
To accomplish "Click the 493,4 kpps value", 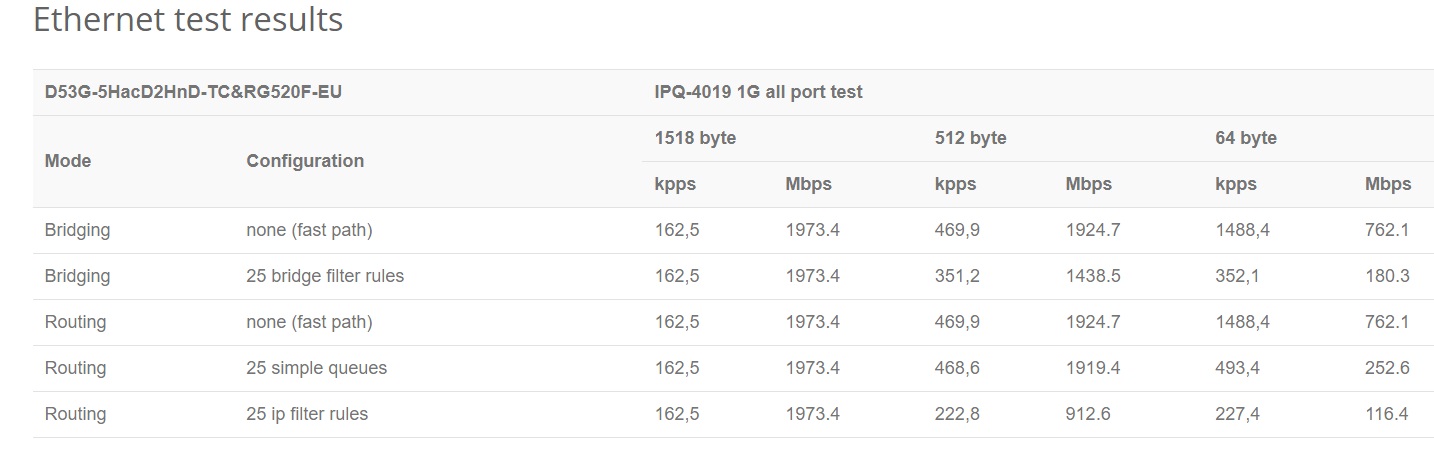I will (x=1237, y=368).
